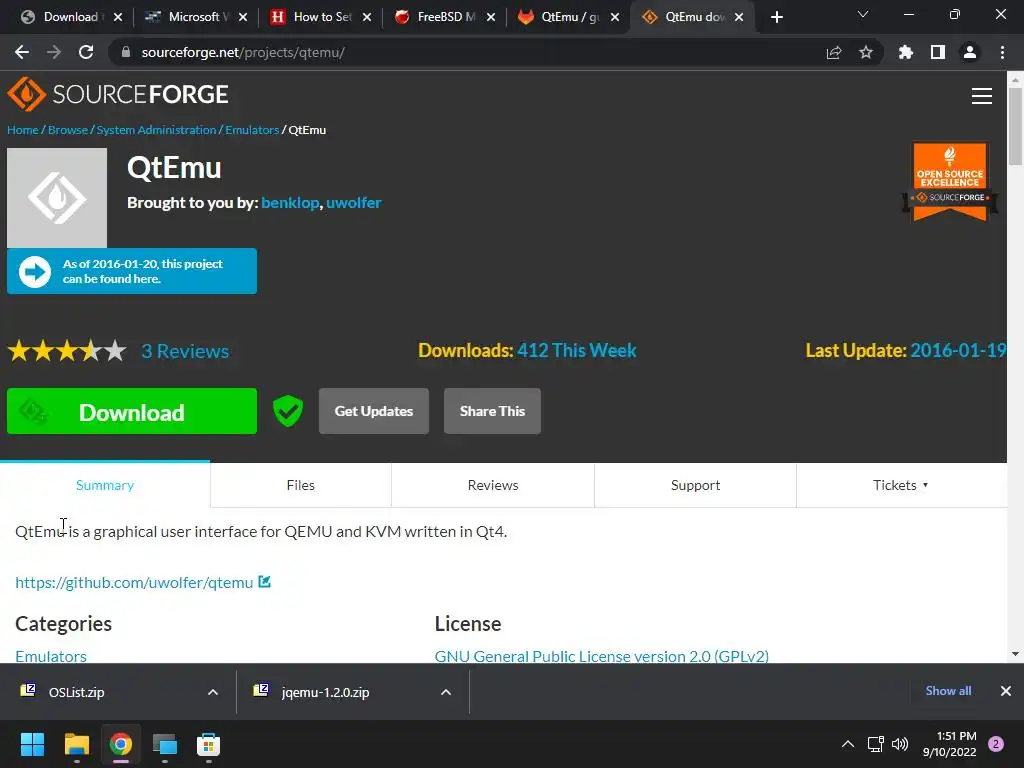
Task: Click the Share This button
Action: coord(492,411)
